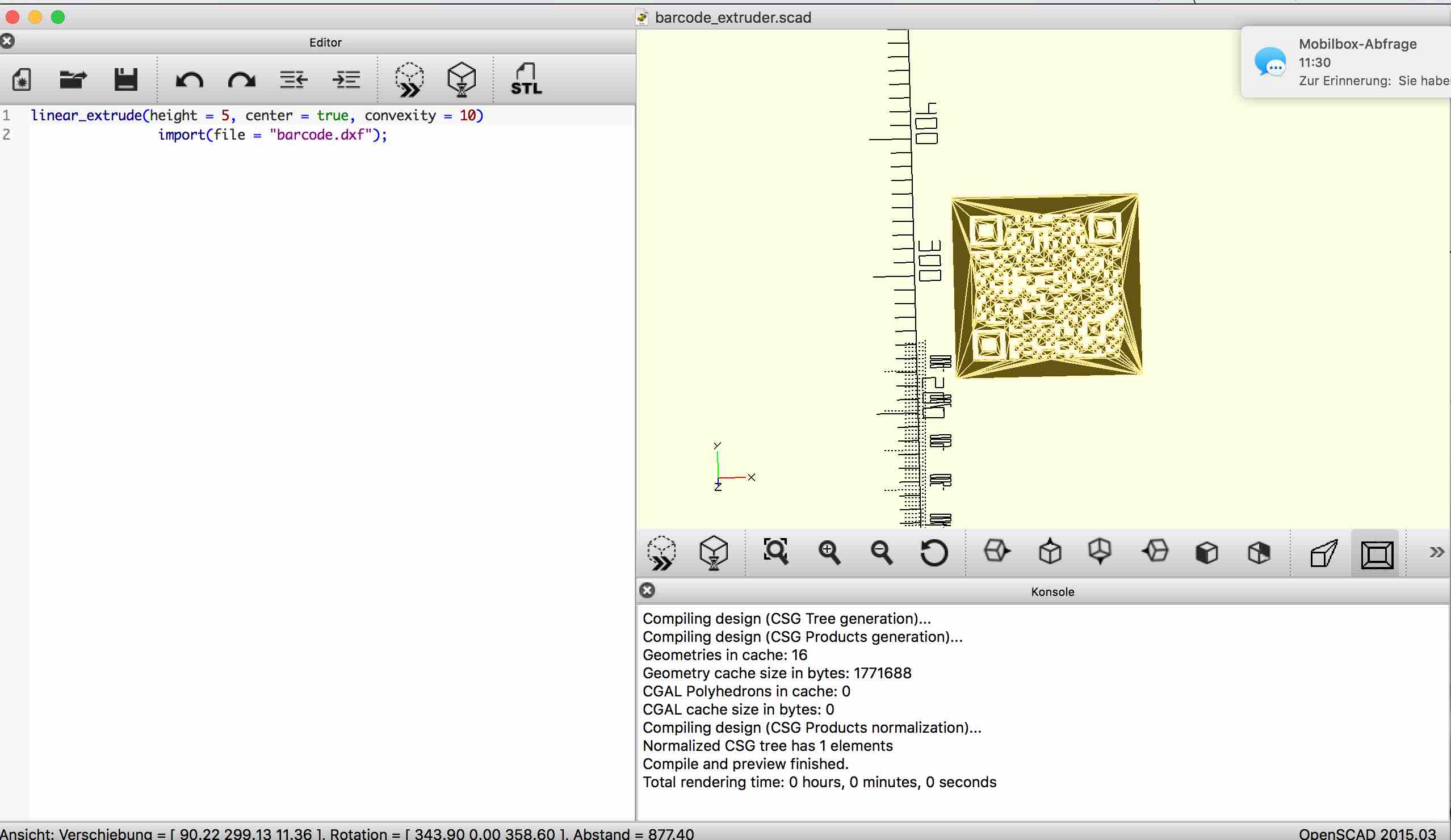
Task: Open a file with the folder icon
Action: tap(73, 79)
